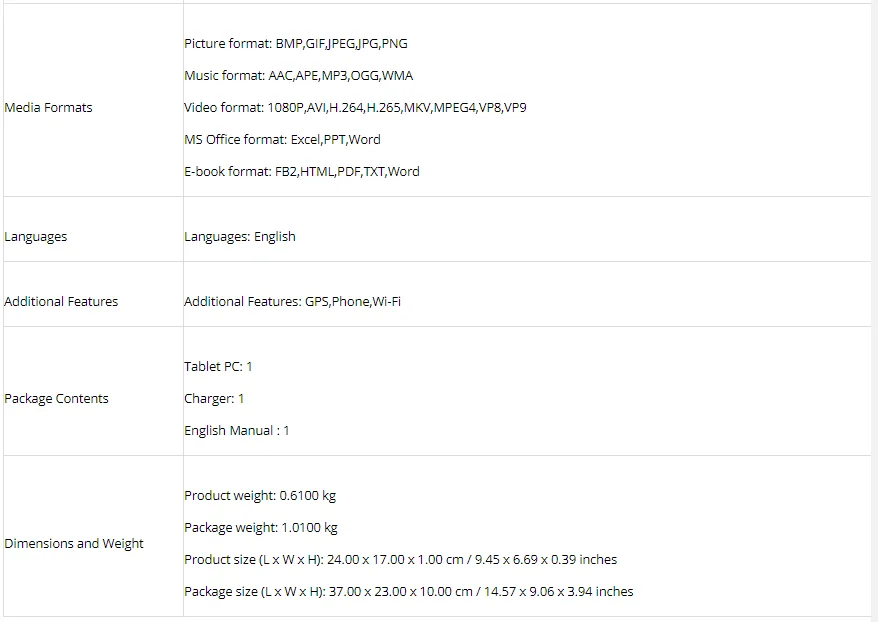This screenshot has width=878, height=622.
Task: Click the Package weight line
Action: point(261,527)
